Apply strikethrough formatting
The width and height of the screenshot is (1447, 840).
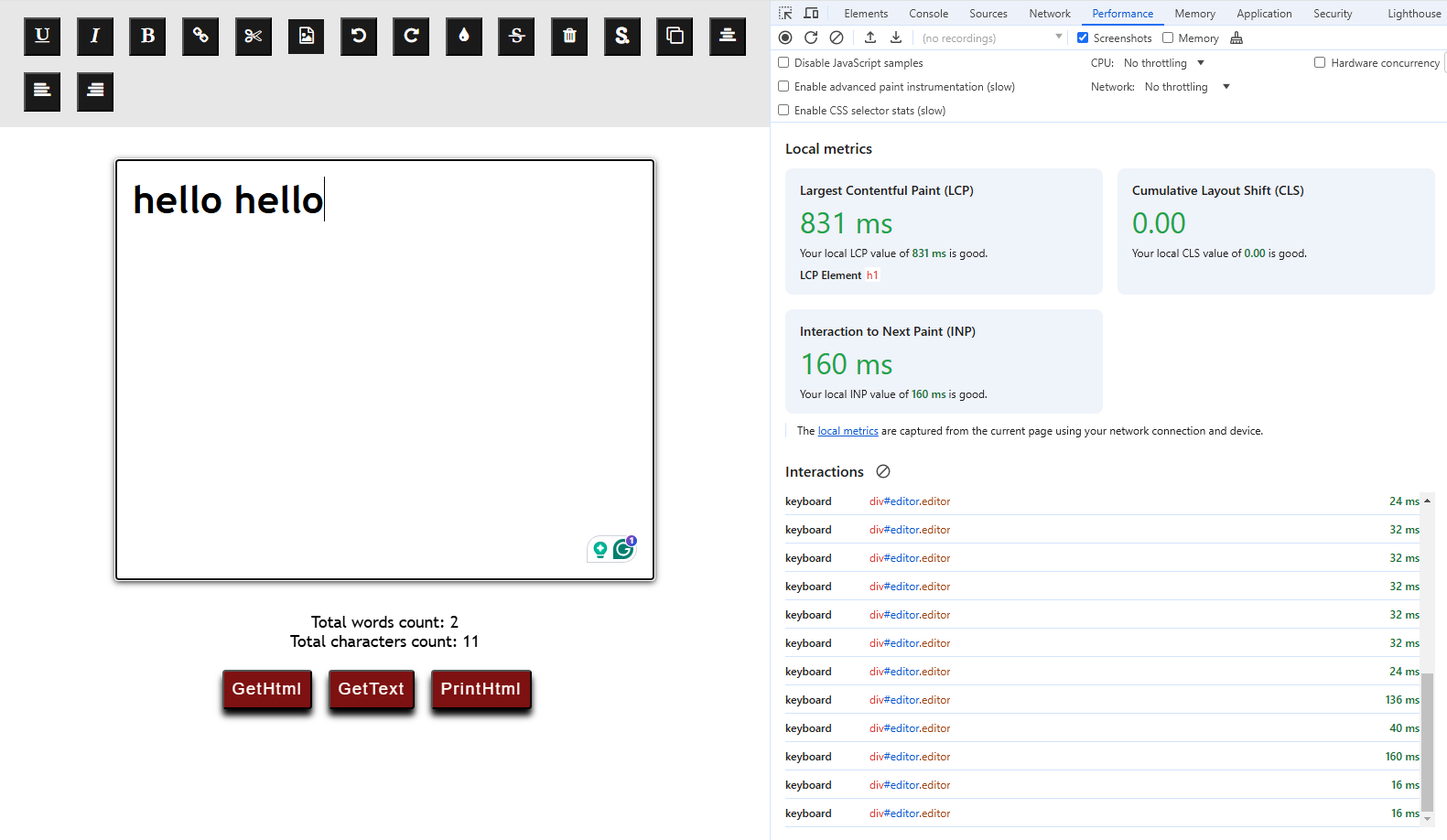[516, 37]
